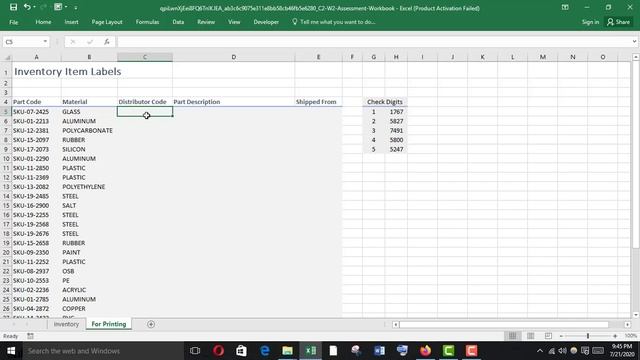Click the Undo arrow icon
640x360 pixels.
[27, 7]
